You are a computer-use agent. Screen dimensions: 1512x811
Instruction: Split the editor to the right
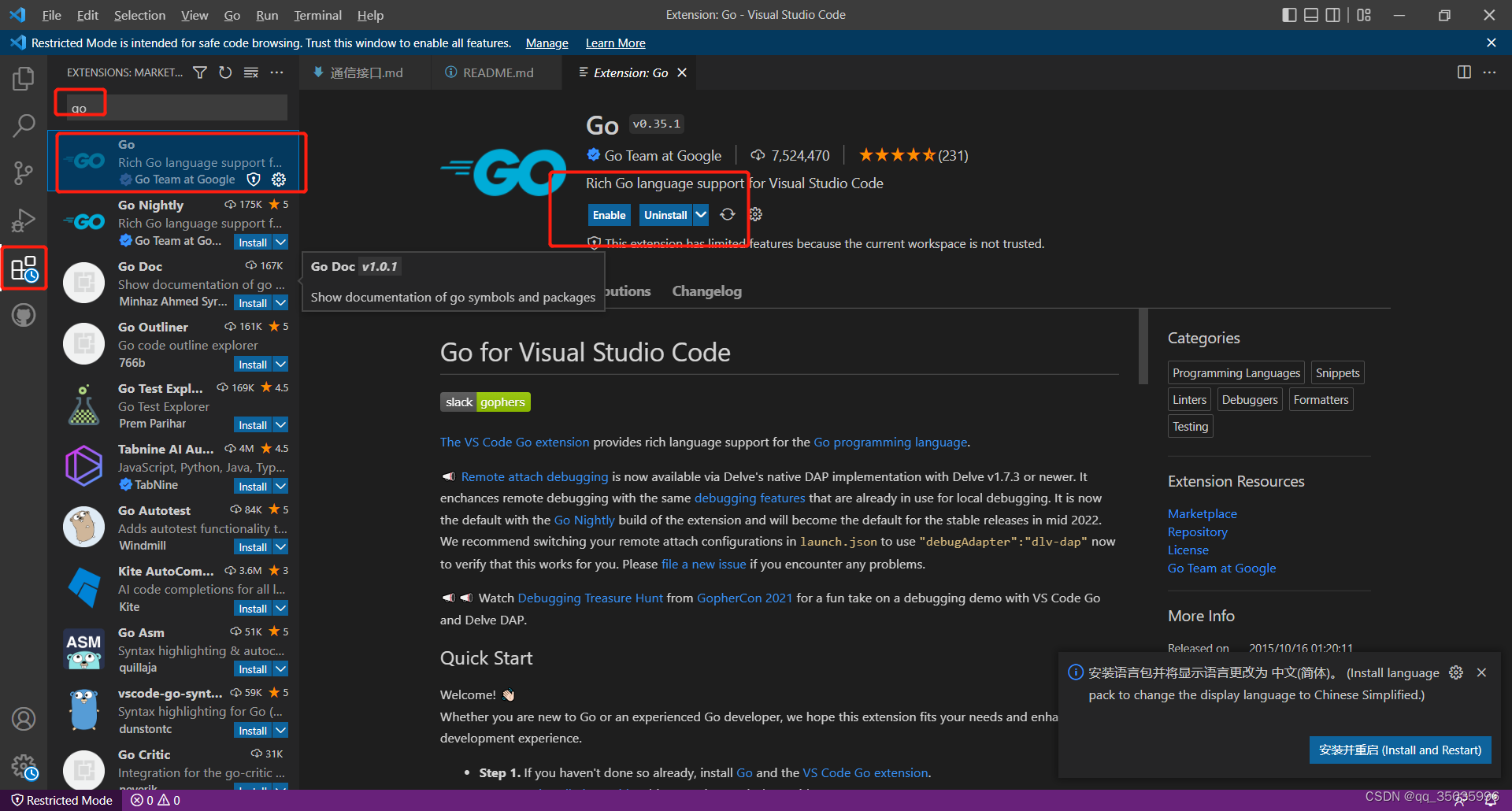tap(1464, 72)
